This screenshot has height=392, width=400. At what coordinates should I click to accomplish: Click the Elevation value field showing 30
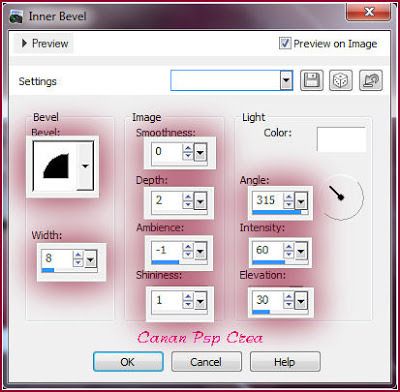coord(268,300)
